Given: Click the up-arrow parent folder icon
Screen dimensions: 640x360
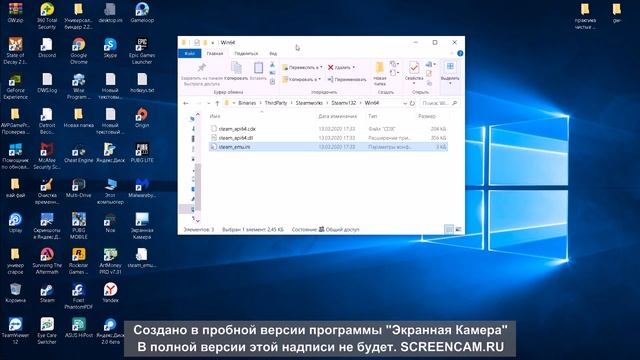Looking at the screenshot, I should click(x=217, y=103).
